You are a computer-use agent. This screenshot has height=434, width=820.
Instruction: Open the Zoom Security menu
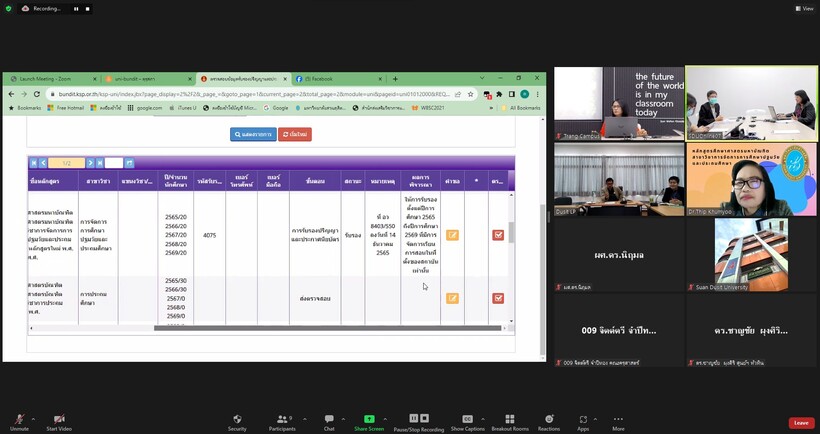(237, 422)
